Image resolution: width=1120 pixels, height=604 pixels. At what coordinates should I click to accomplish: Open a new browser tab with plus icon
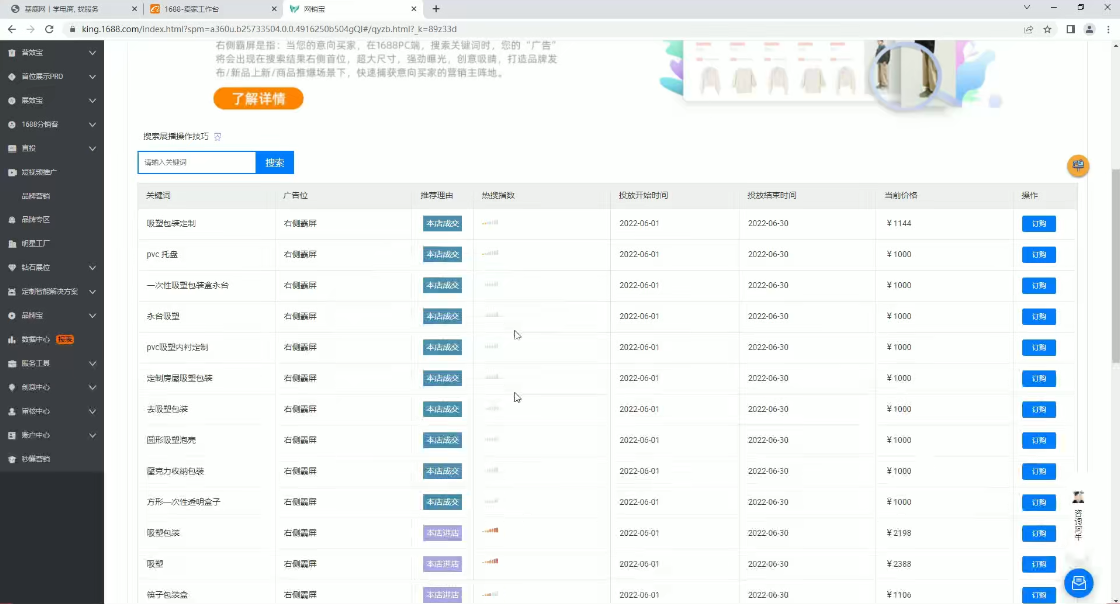[435, 9]
